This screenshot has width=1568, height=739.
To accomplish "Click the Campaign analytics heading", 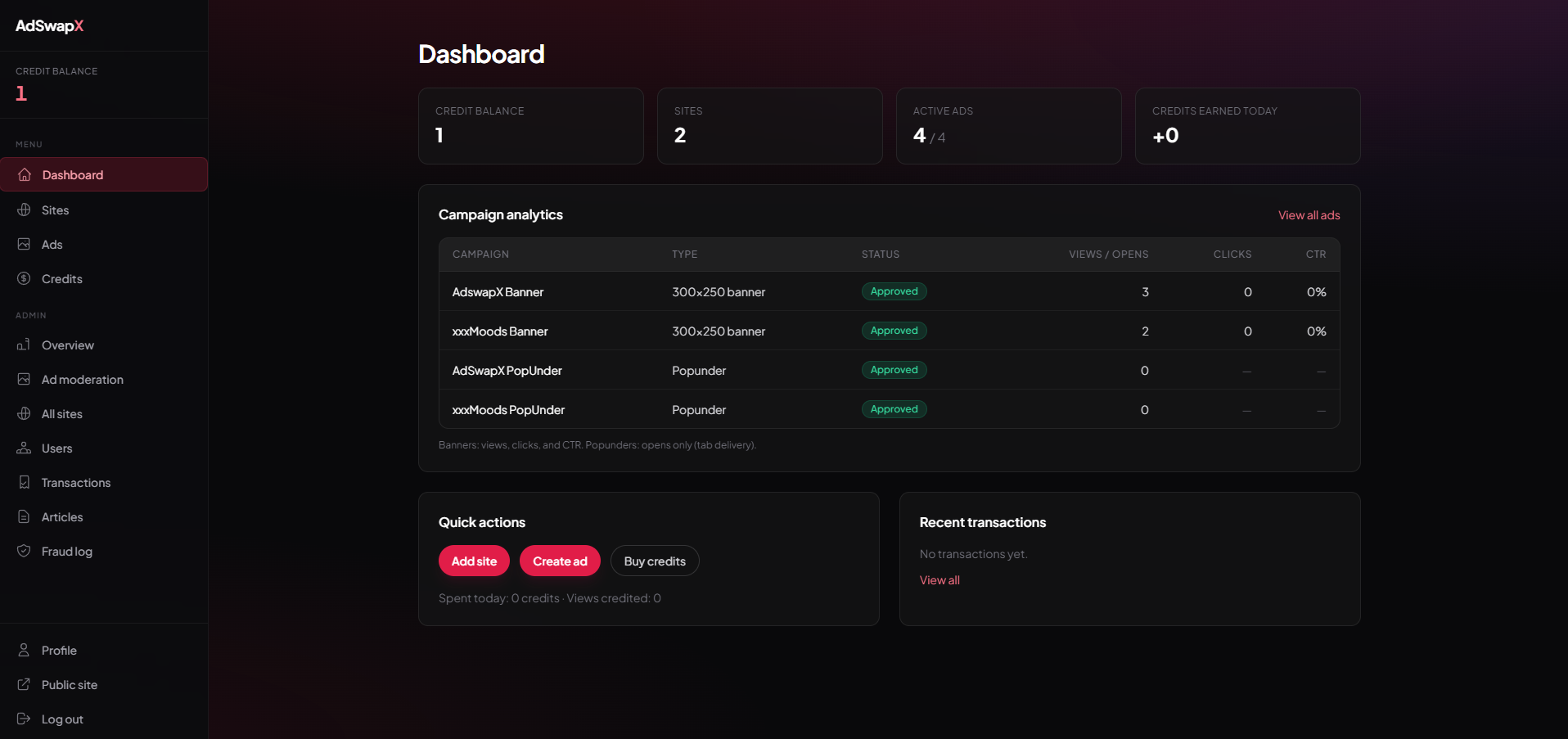I will point(500,214).
